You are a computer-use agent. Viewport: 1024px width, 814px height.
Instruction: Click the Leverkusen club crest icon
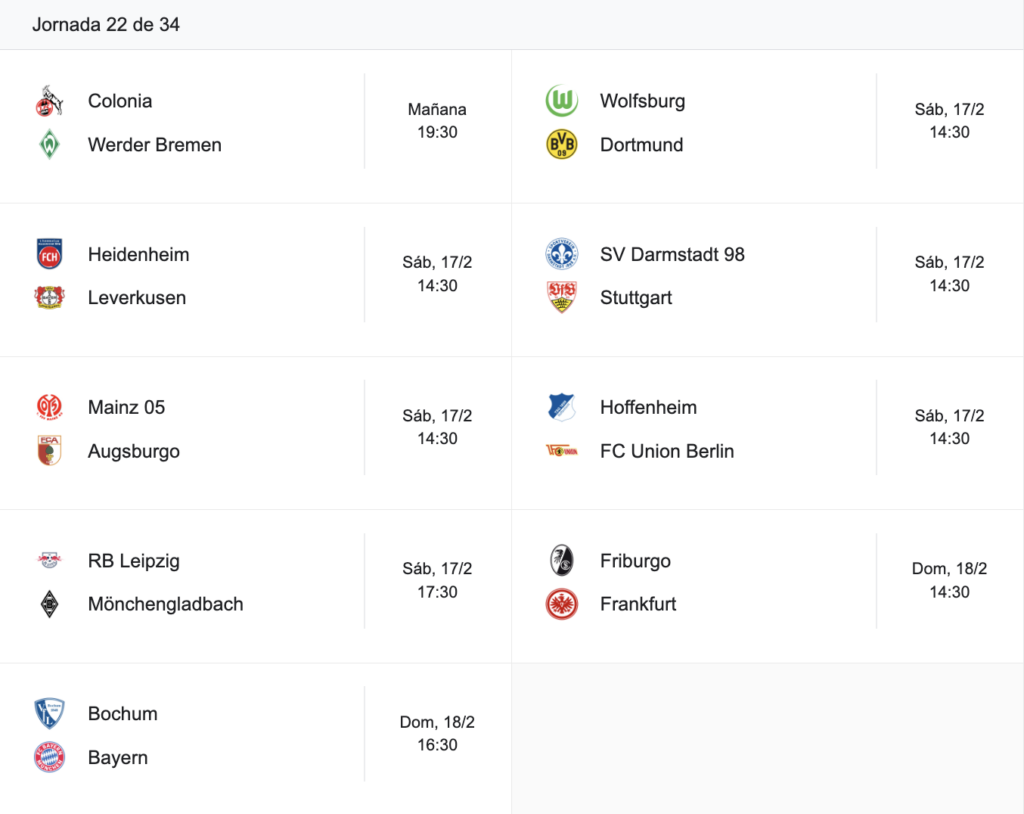[49, 298]
